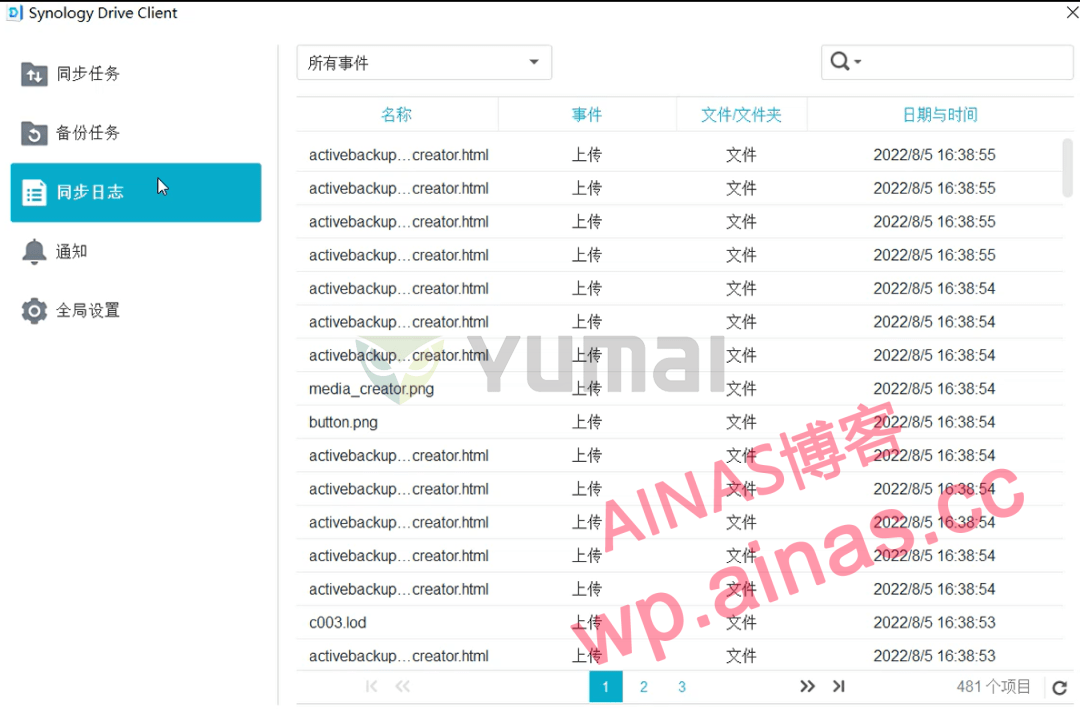
Task: Select the button.png row
Action: (x=680, y=422)
